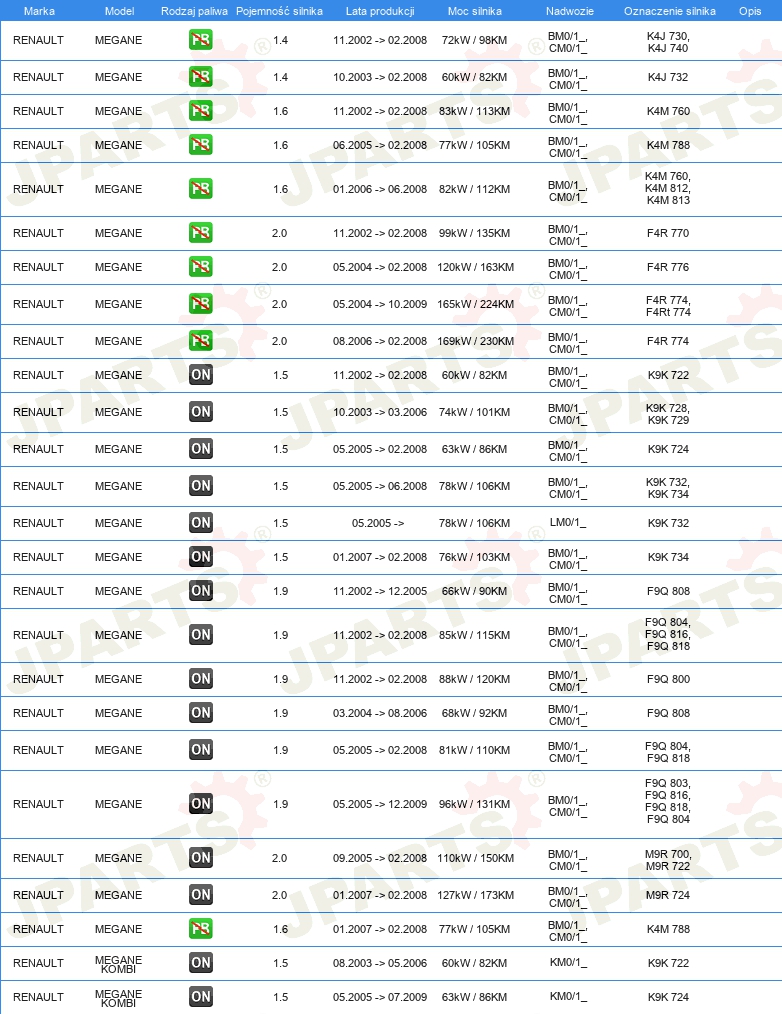782x1014 pixels.
Task: Click body code LM0/1_
Action: point(568,523)
